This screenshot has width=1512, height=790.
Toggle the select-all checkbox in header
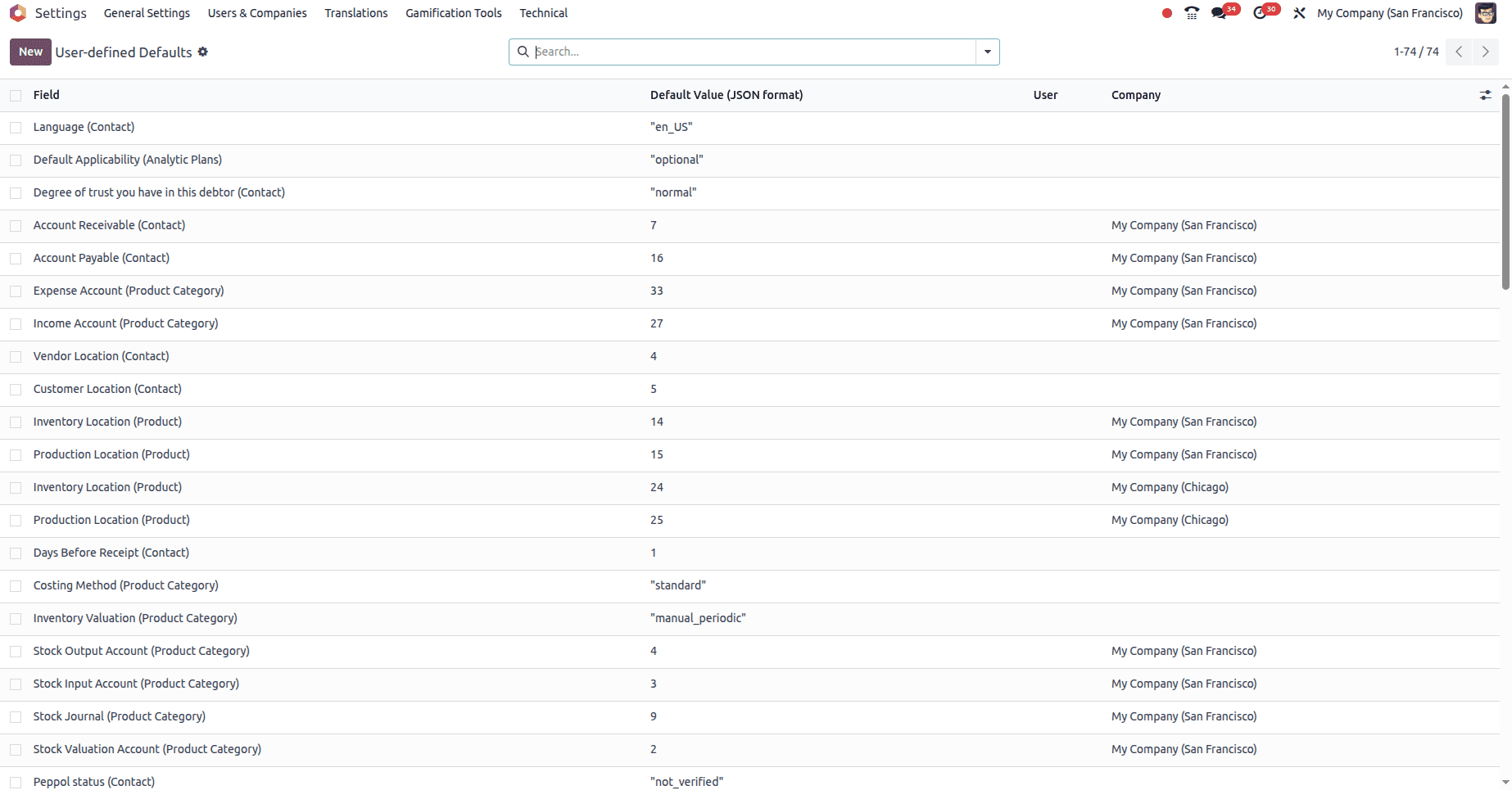coord(16,96)
